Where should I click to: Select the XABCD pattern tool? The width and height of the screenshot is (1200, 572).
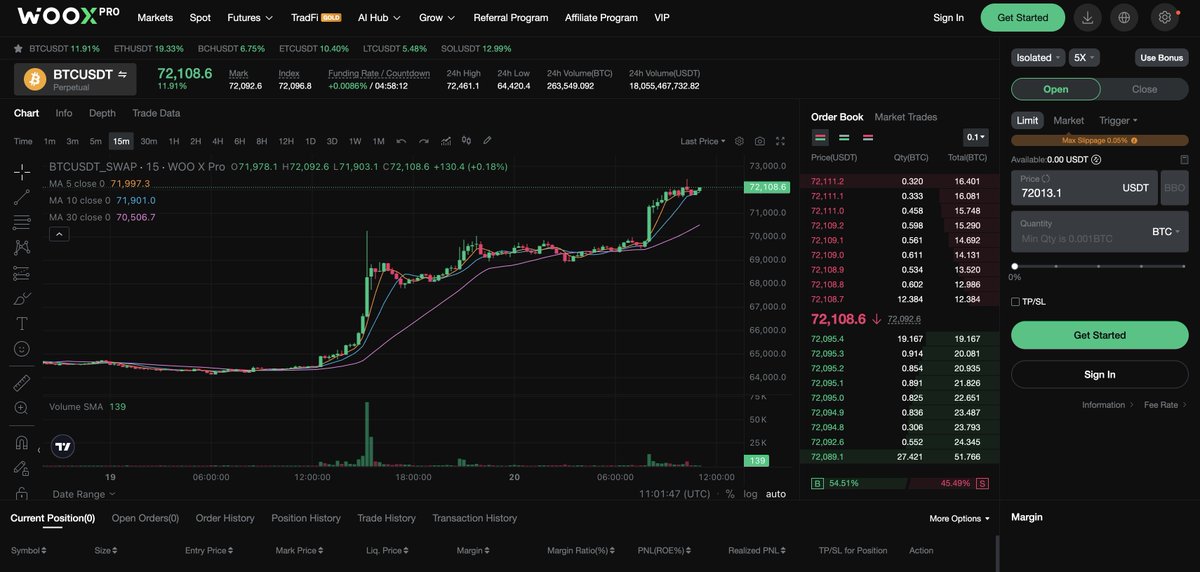point(21,247)
